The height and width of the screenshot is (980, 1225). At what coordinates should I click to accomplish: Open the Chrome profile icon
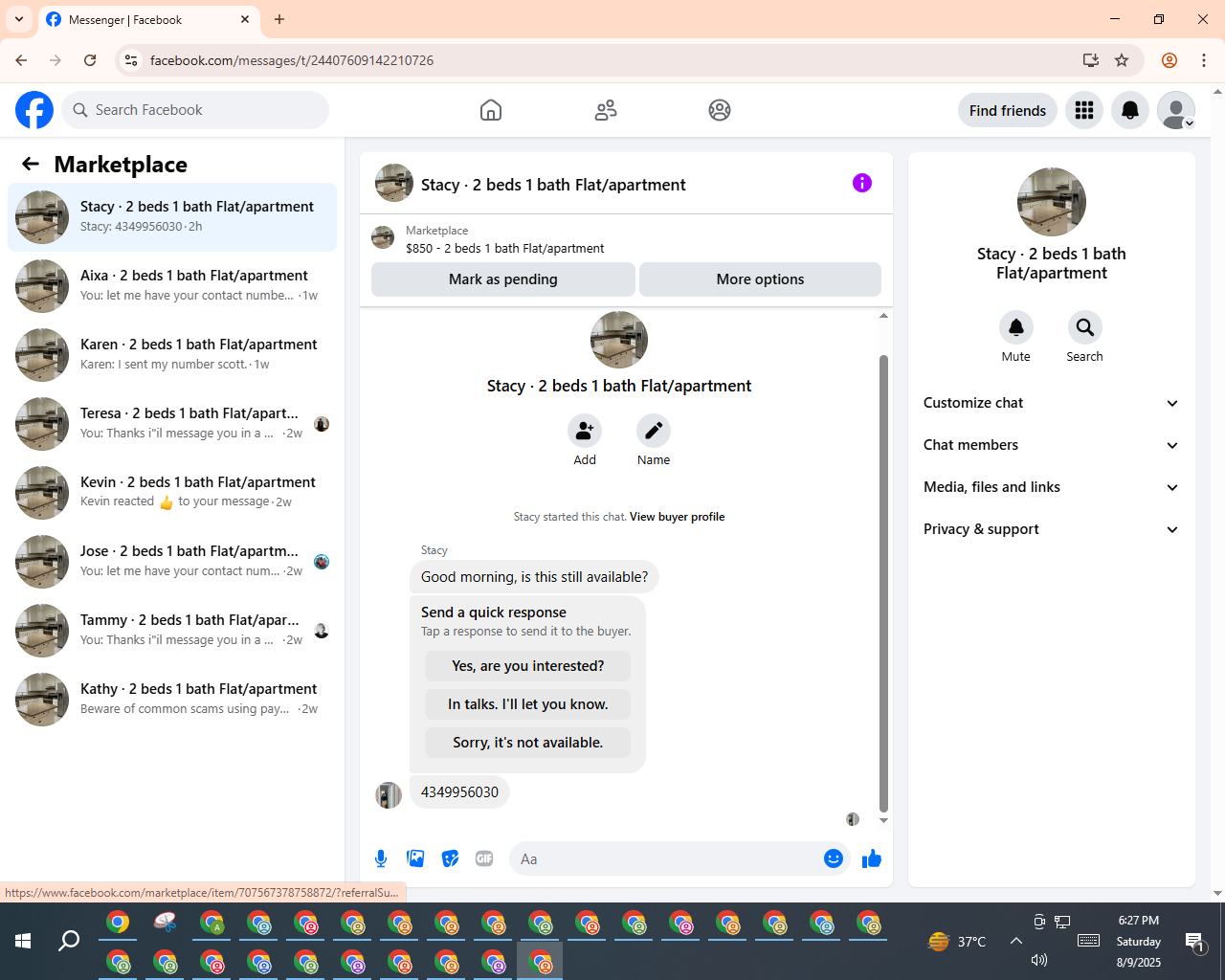pyautogui.click(x=1169, y=60)
